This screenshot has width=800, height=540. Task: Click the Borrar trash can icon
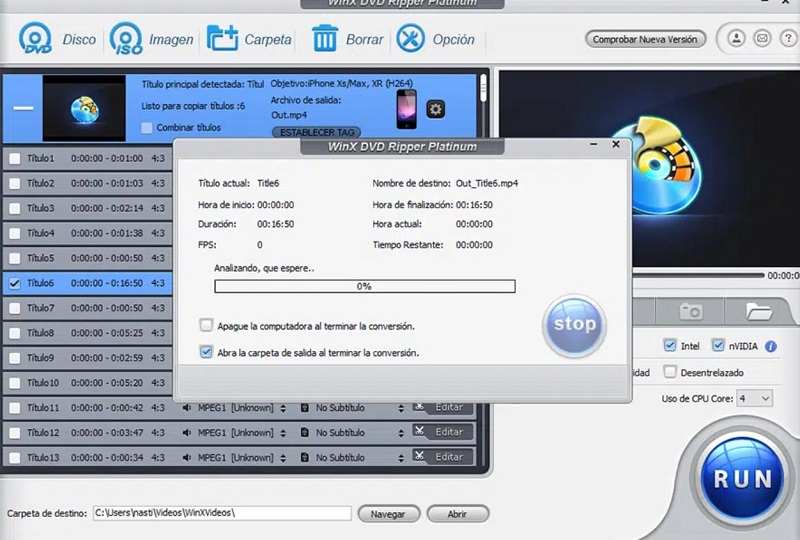[324, 38]
